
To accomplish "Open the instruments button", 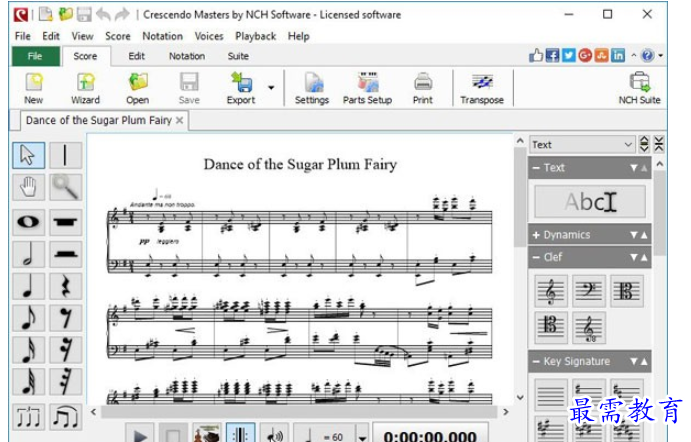I will [x=207, y=435].
